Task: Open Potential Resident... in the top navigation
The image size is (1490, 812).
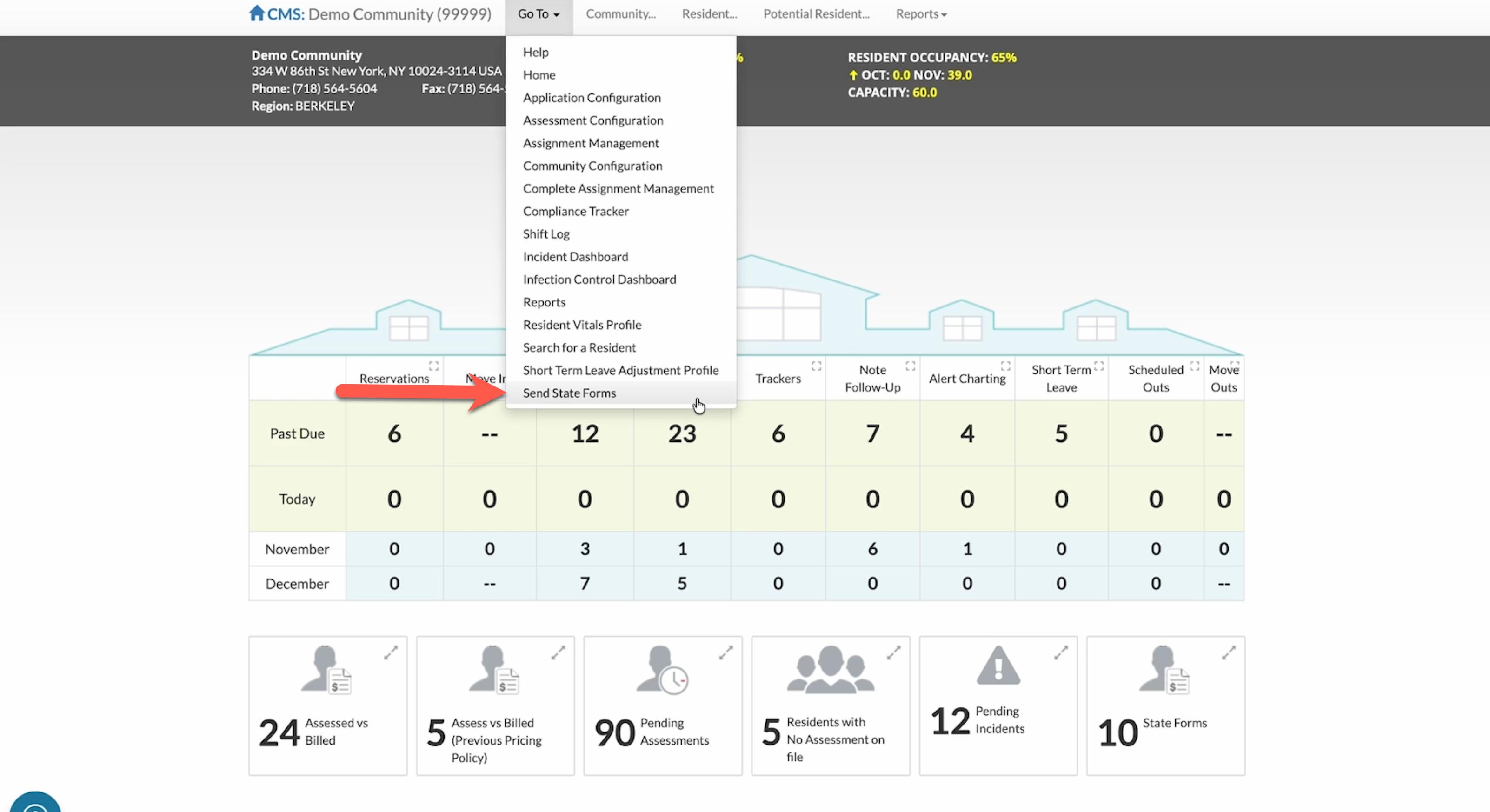Action: point(816,14)
